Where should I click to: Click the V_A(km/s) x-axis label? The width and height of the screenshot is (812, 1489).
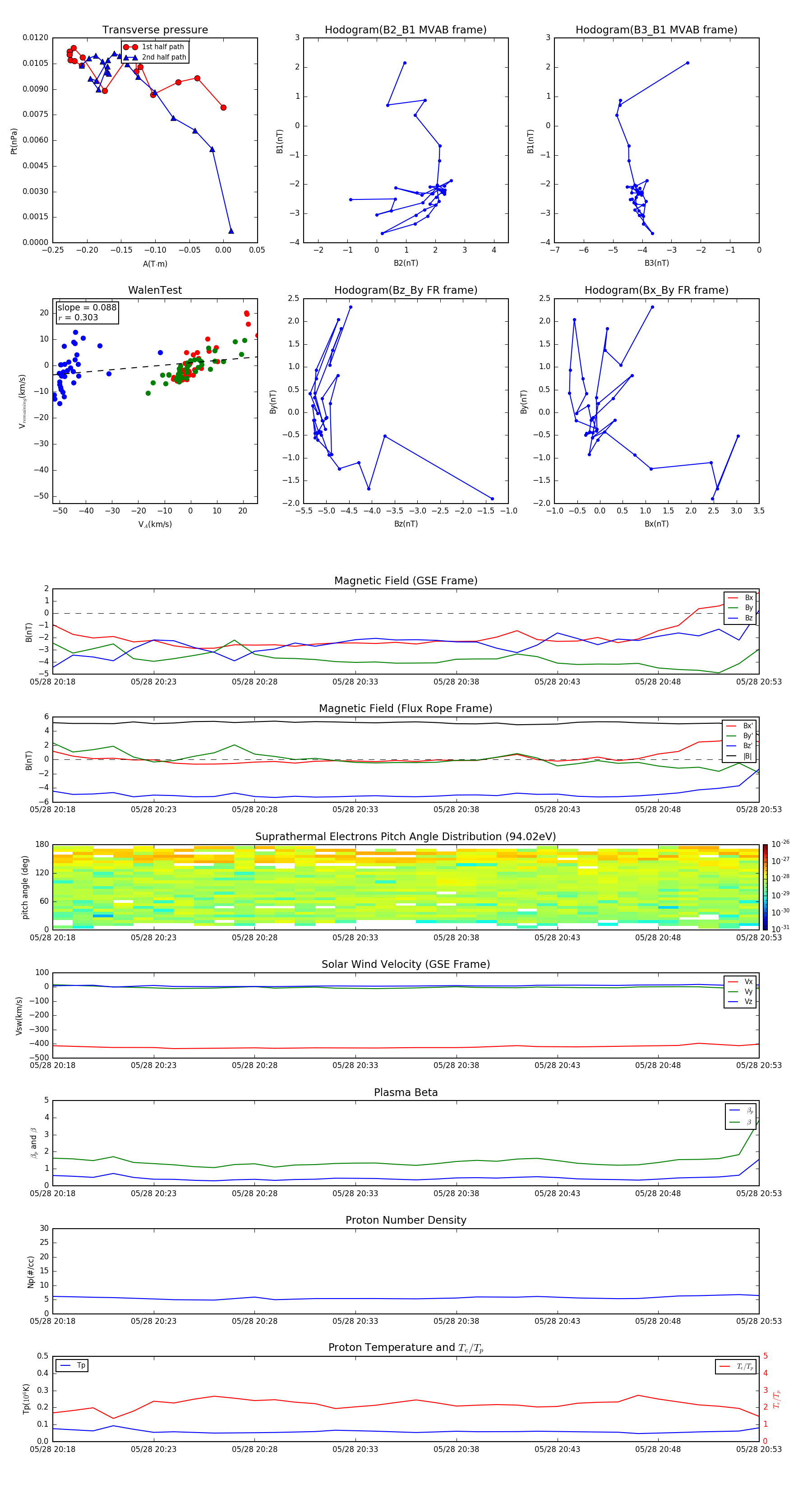[x=155, y=524]
